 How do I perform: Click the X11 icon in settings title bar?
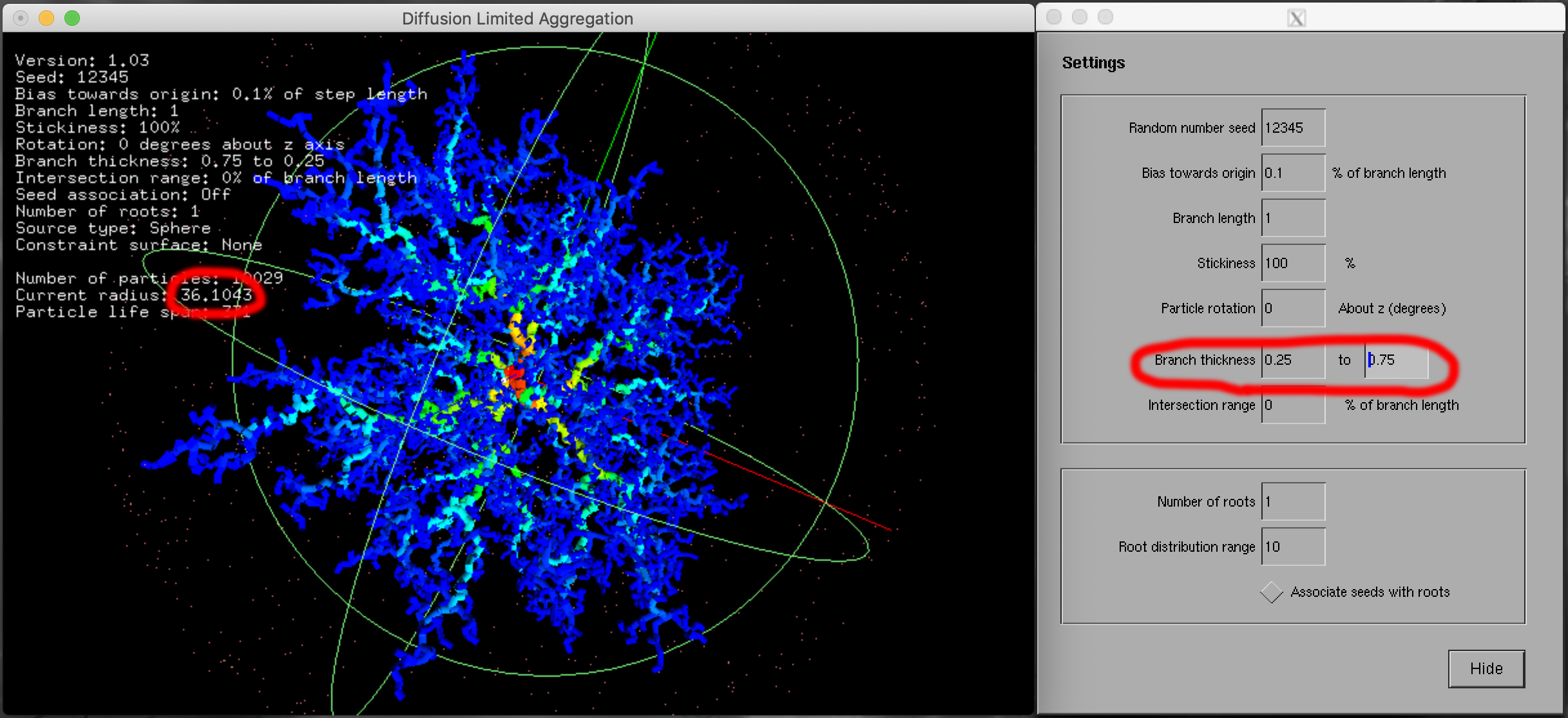click(1296, 18)
